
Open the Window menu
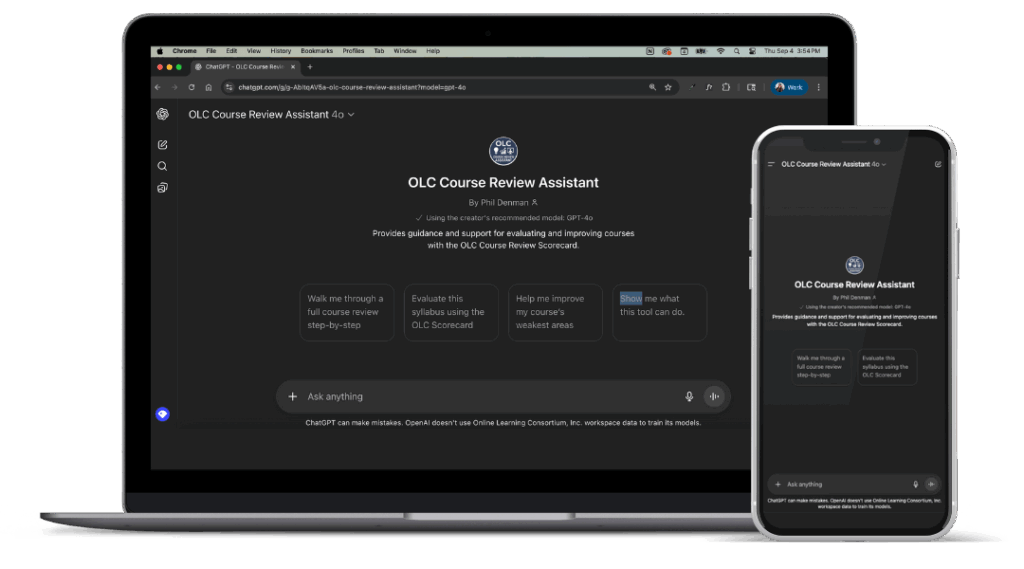coord(405,51)
